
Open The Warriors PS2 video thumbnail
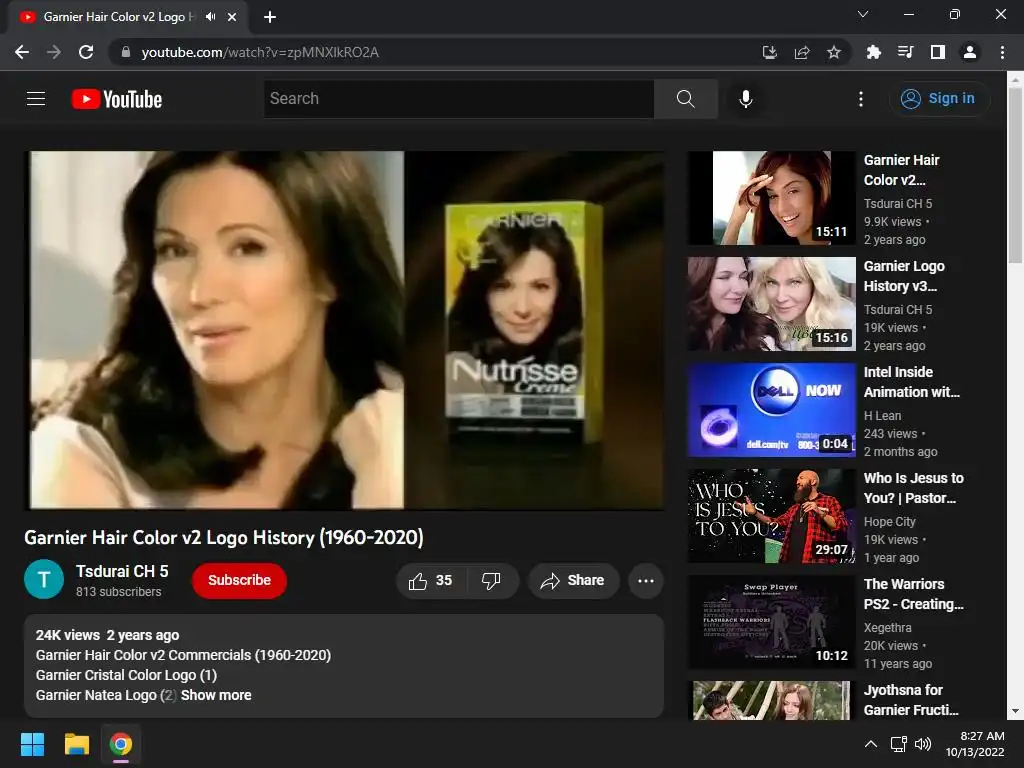(x=771, y=622)
